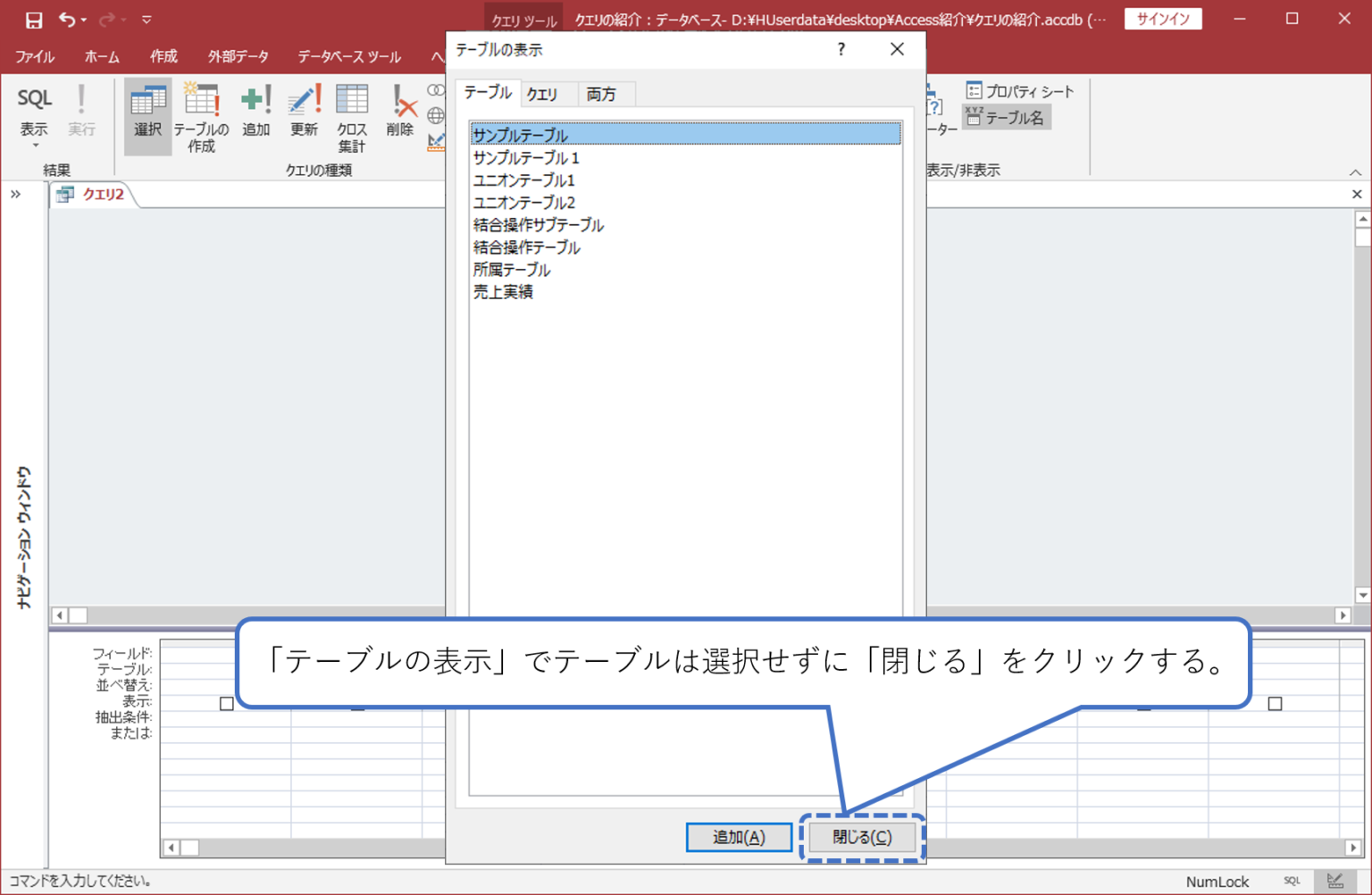Click the 追加(A) button
This screenshot has width=1372, height=895.
click(739, 837)
